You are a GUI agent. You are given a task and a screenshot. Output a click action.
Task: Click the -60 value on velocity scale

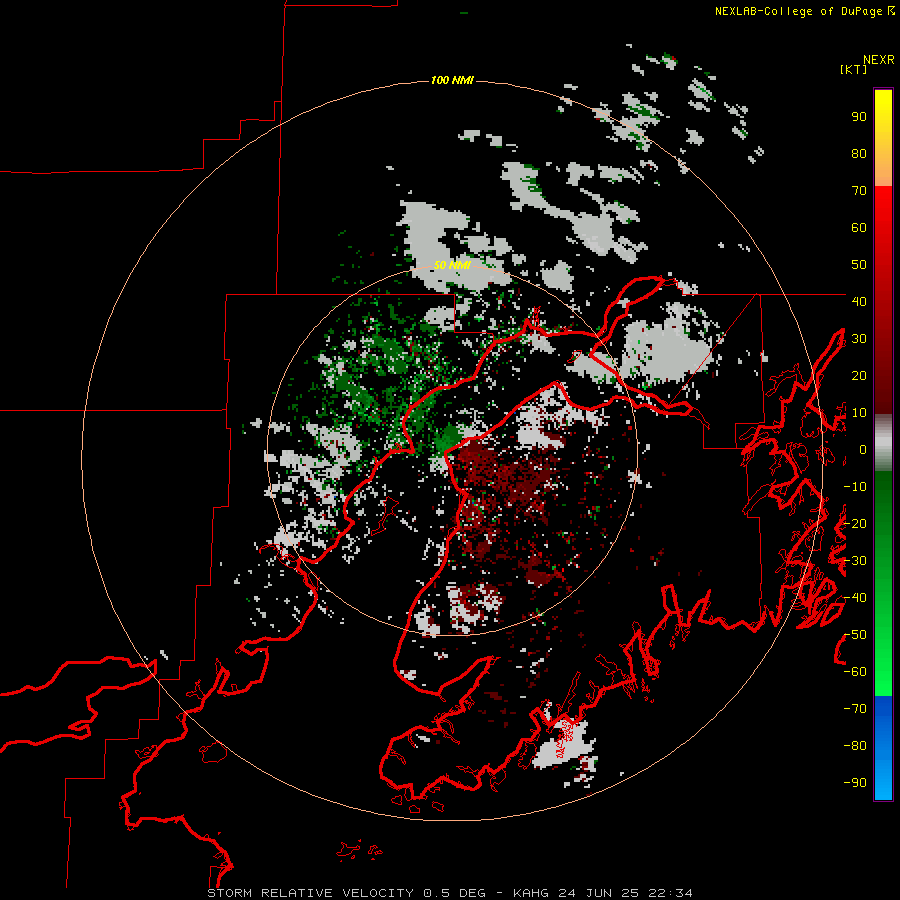tap(855, 672)
